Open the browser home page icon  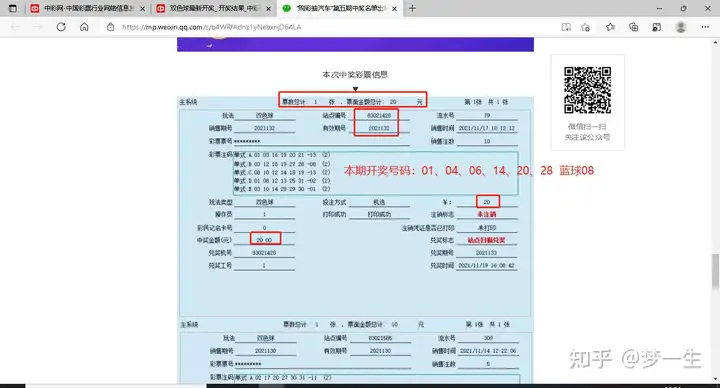(84, 27)
